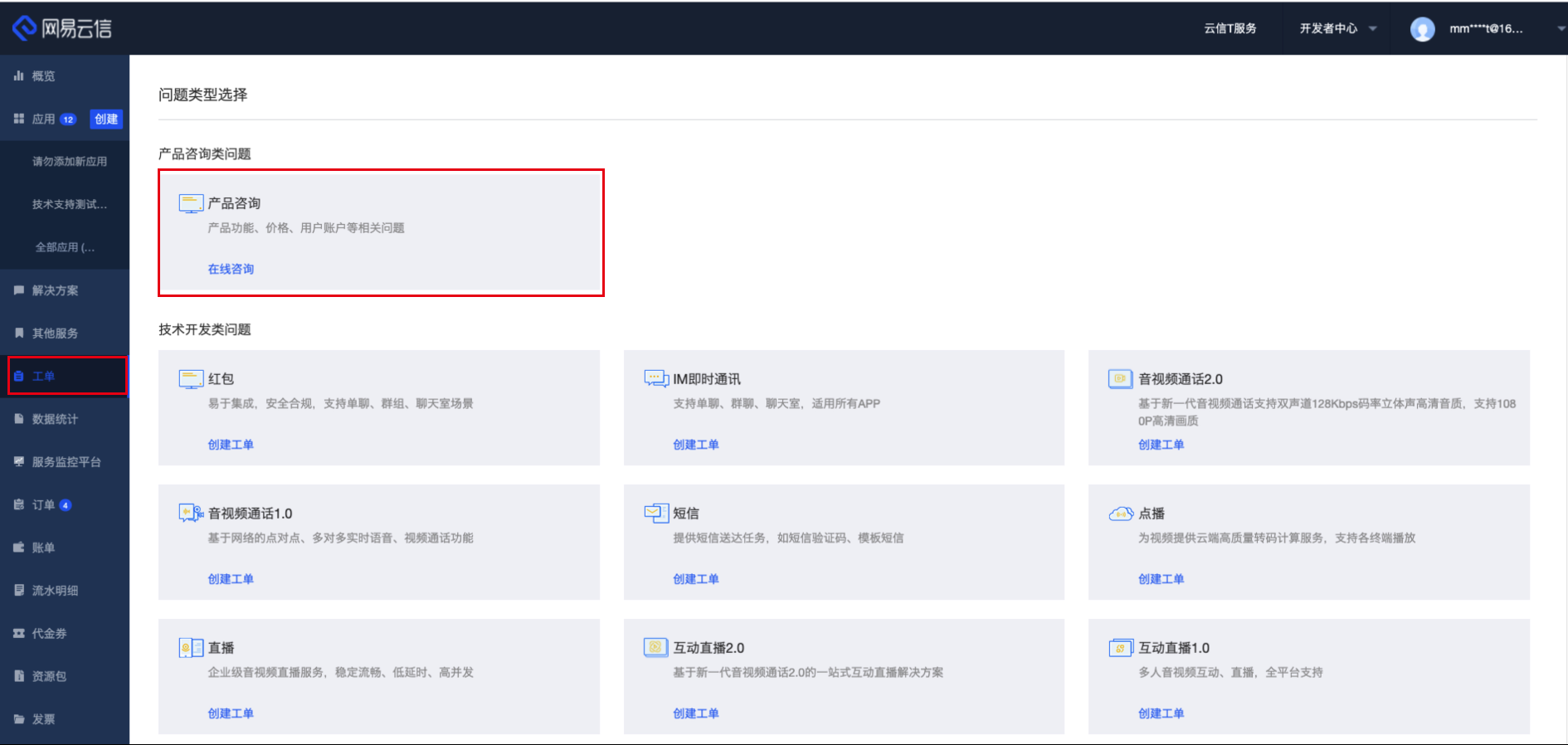
Task: Expand the 开发者中心 dropdown arrow
Action: point(1372,28)
